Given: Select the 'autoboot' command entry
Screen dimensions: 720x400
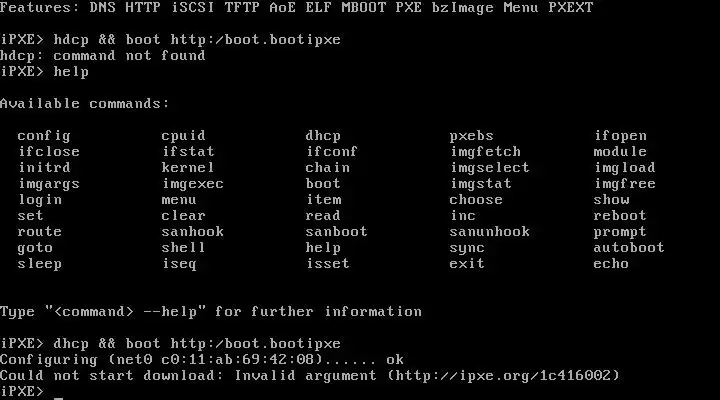Looking at the screenshot, I should (x=629, y=248).
